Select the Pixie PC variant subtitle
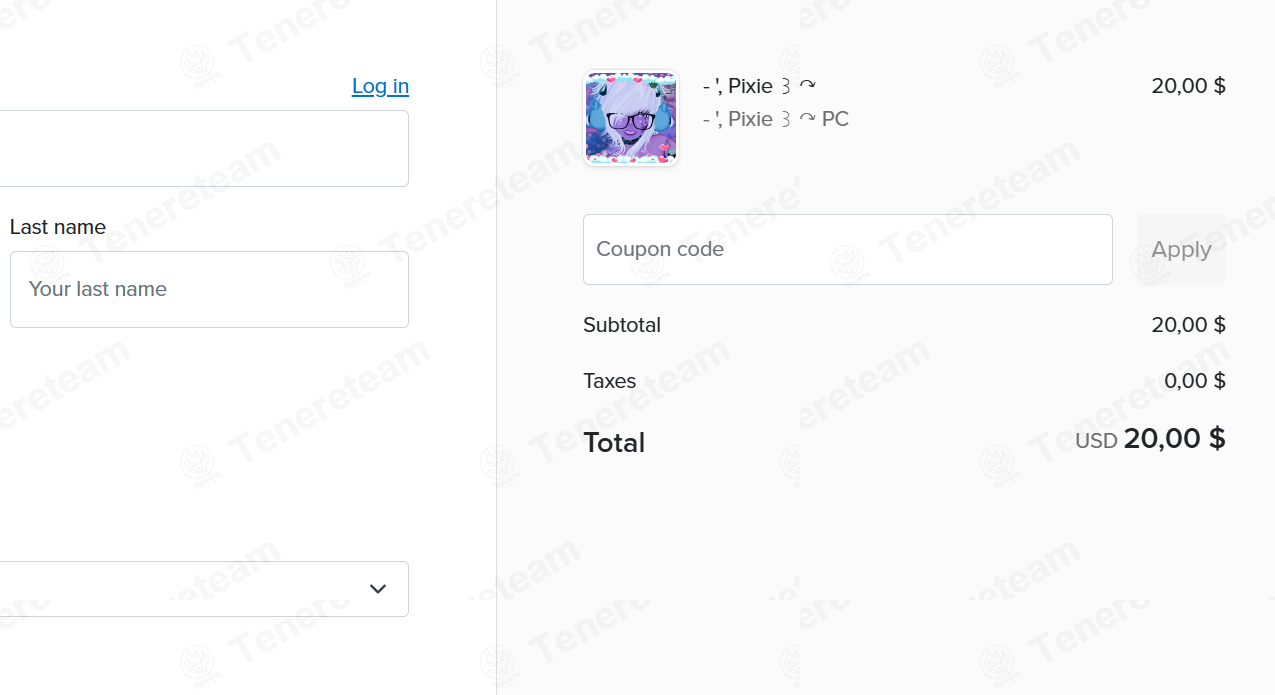The image size is (1275, 695). [776, 119]
